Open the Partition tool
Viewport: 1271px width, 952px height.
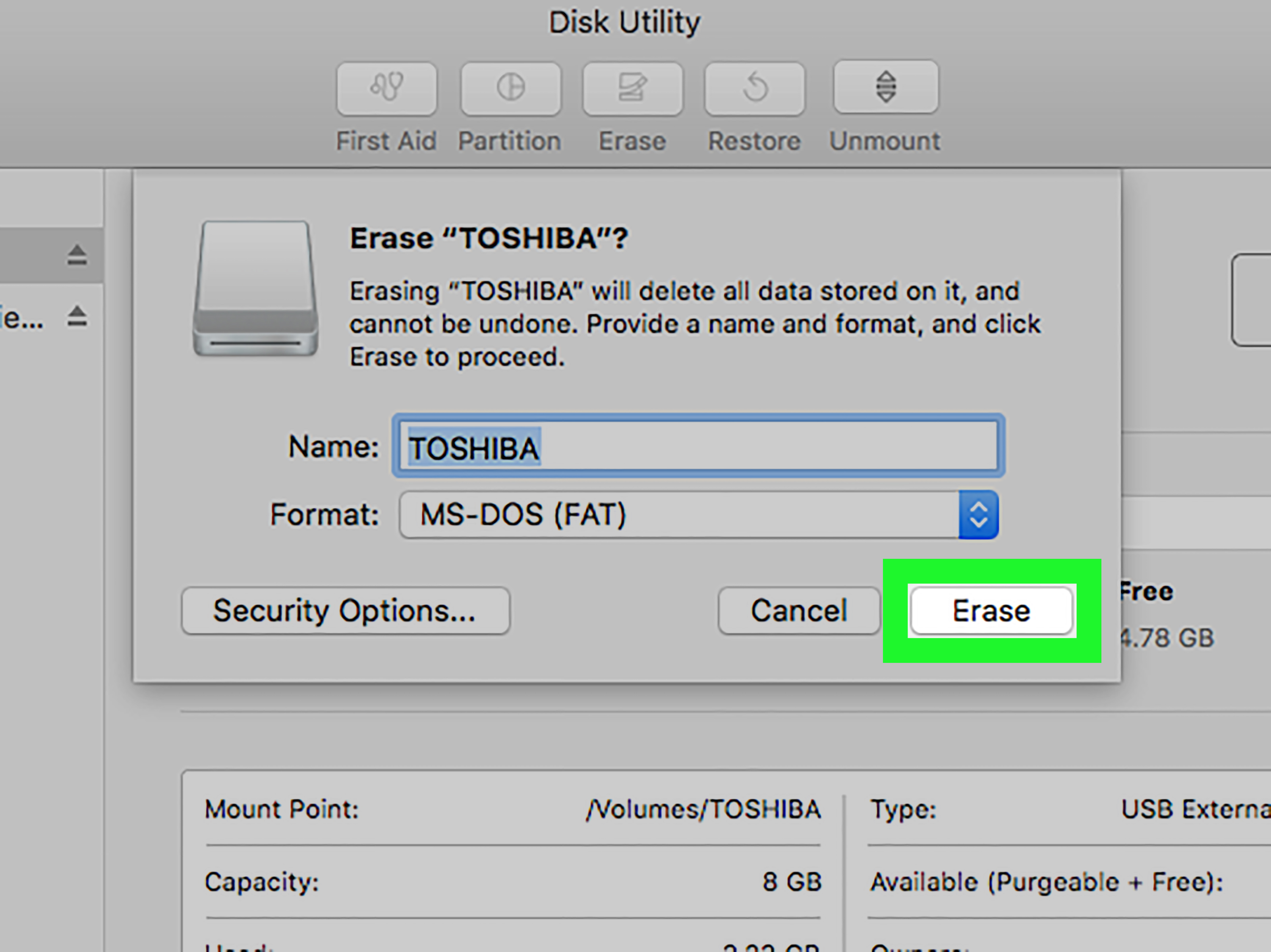510,88
